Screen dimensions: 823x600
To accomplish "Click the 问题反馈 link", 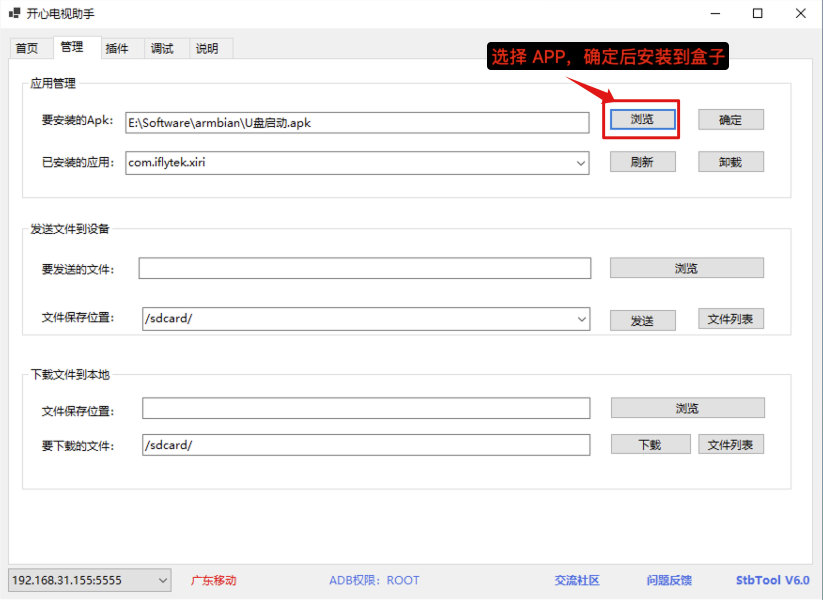I will [669, 580].
